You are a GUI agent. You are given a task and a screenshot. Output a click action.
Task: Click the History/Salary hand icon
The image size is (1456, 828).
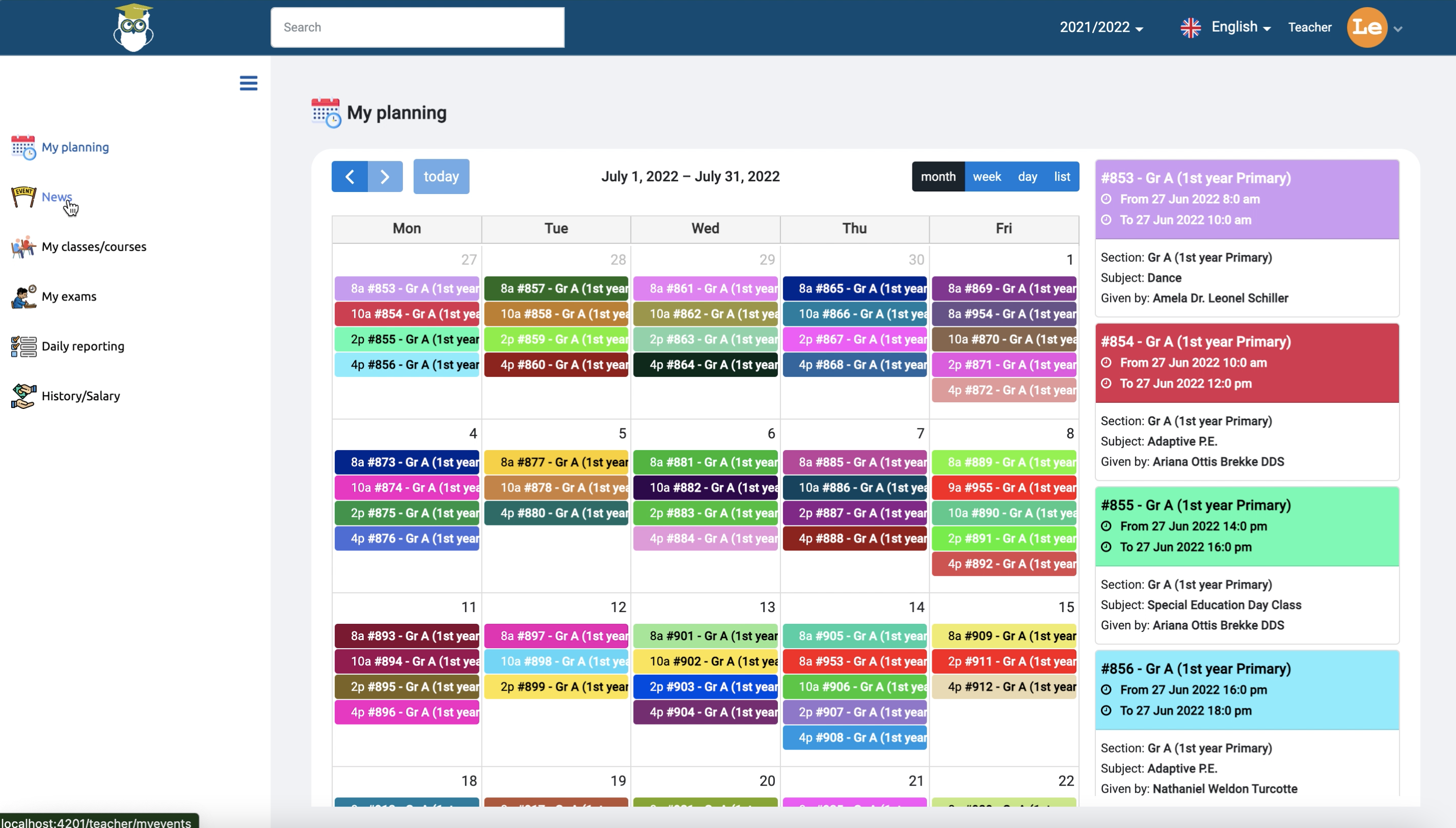pyautogui.click(x=23, y=396)
